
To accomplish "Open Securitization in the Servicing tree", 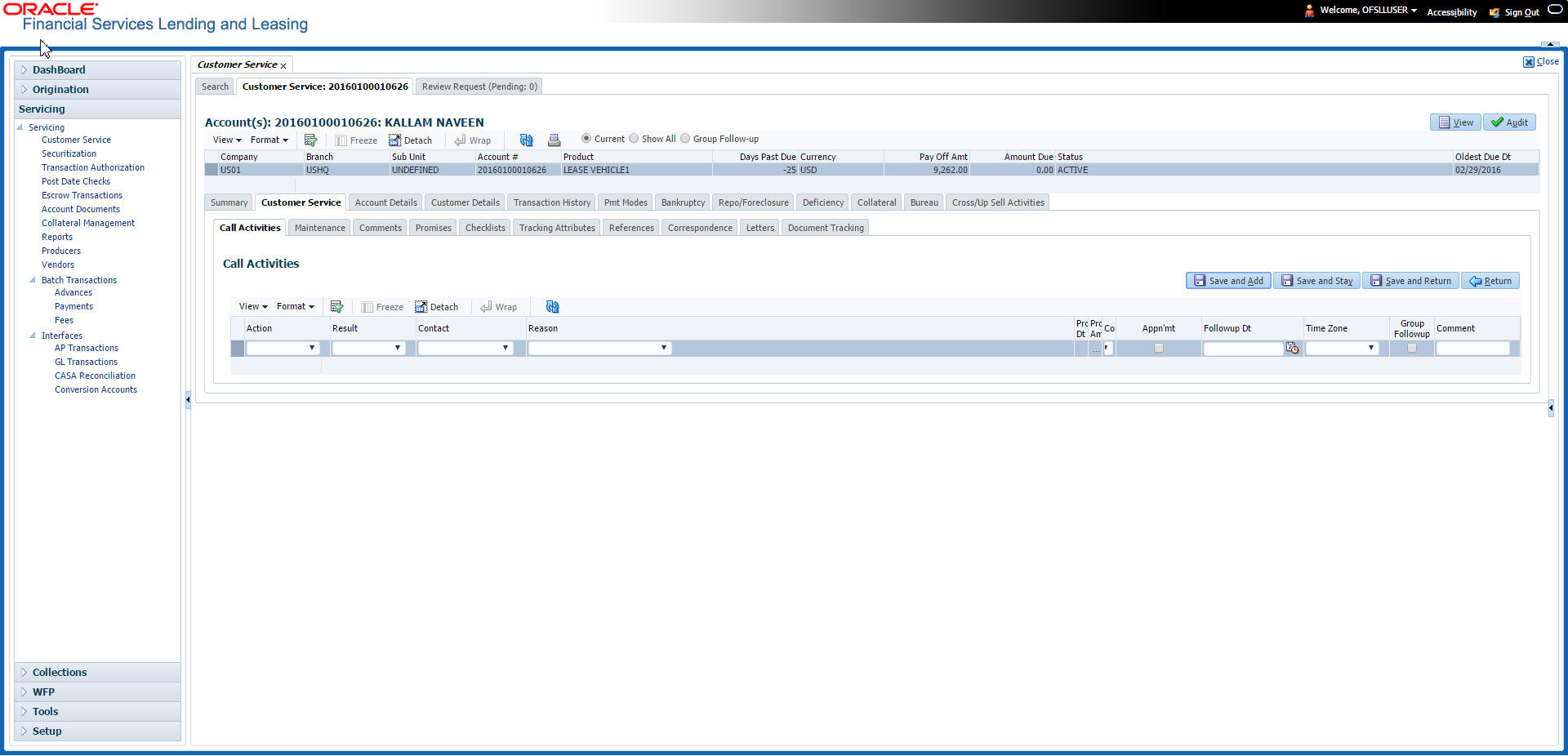I will (x=69, y=153).
